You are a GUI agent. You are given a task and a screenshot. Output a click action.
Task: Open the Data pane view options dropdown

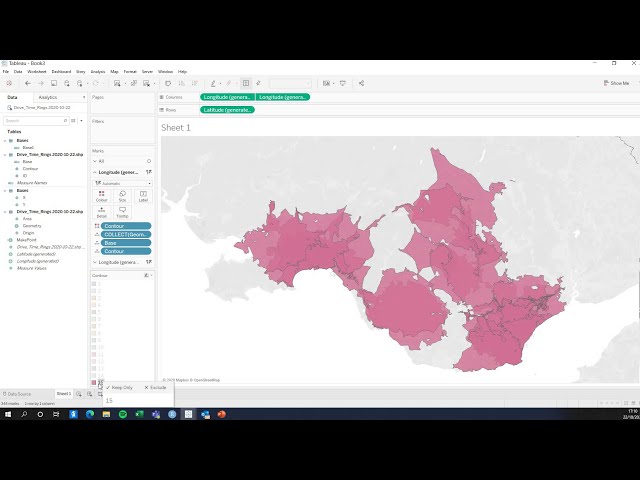coord(81,121)
